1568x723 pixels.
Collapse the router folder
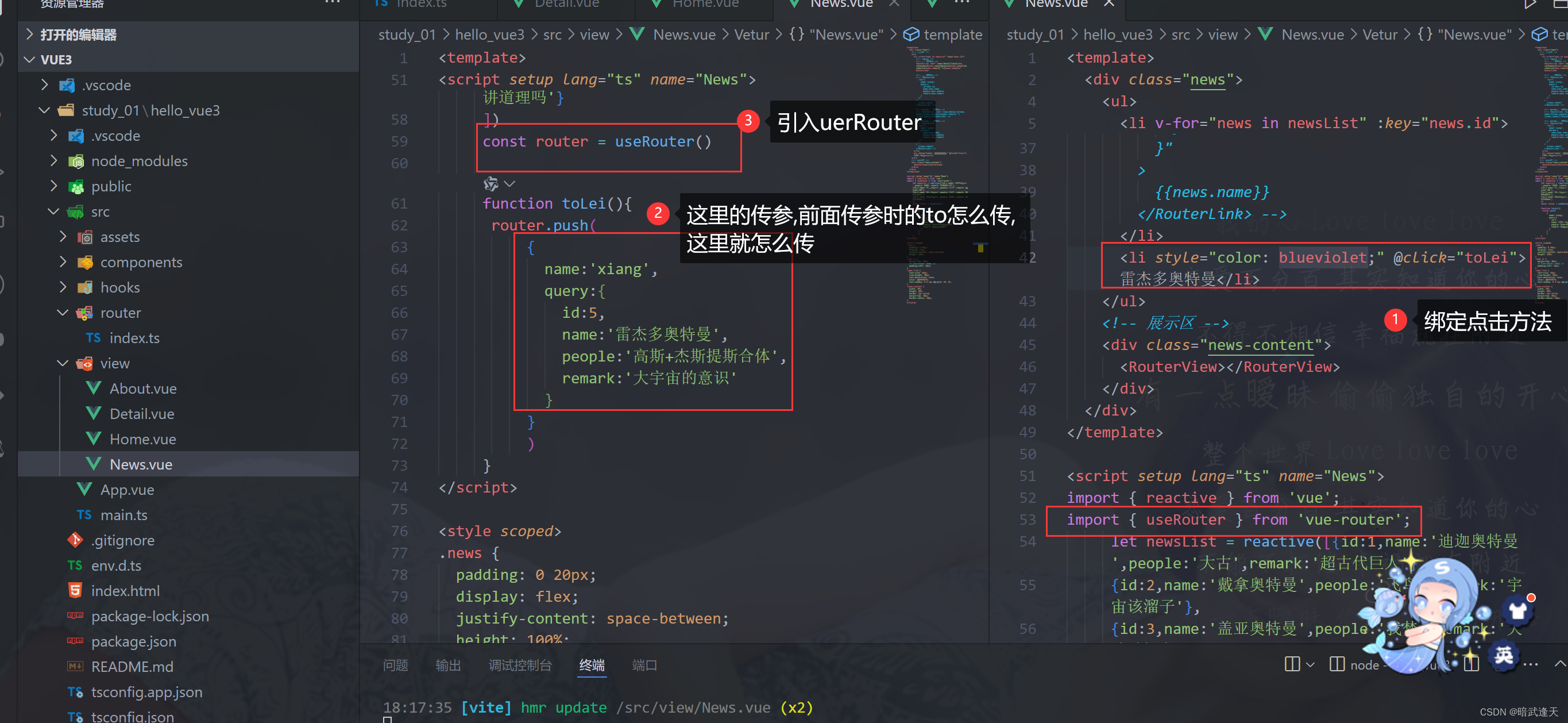click(x=63, y=313)
